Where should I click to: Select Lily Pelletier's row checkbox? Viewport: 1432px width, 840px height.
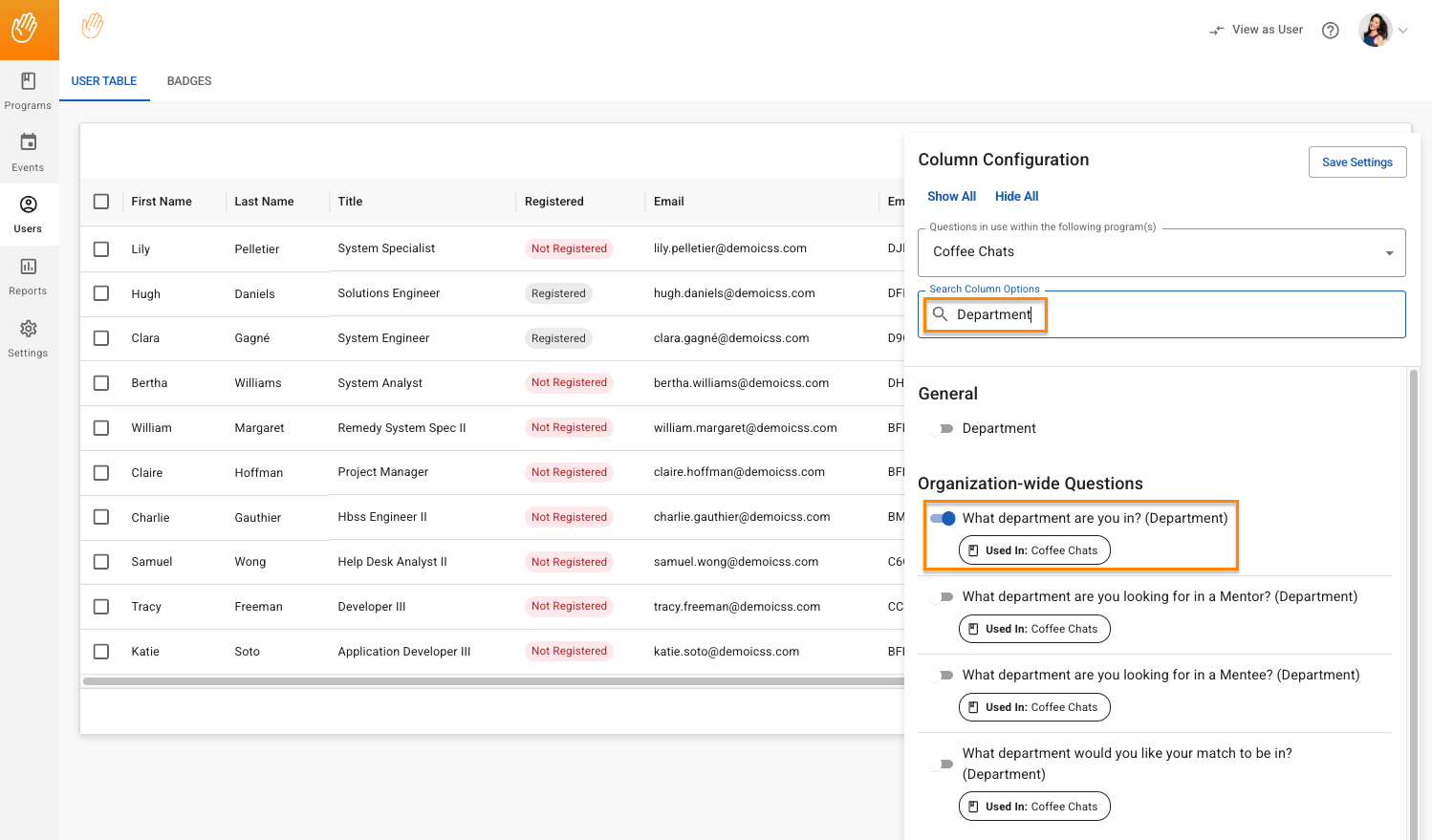click(x=101, y=249)
